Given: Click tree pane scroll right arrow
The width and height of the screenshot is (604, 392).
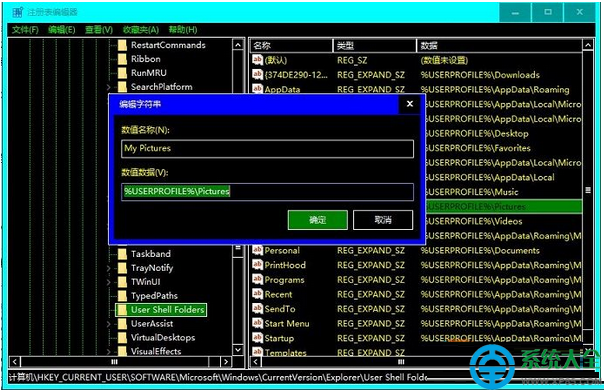Looking at the screenshot, I should (226, 362).
